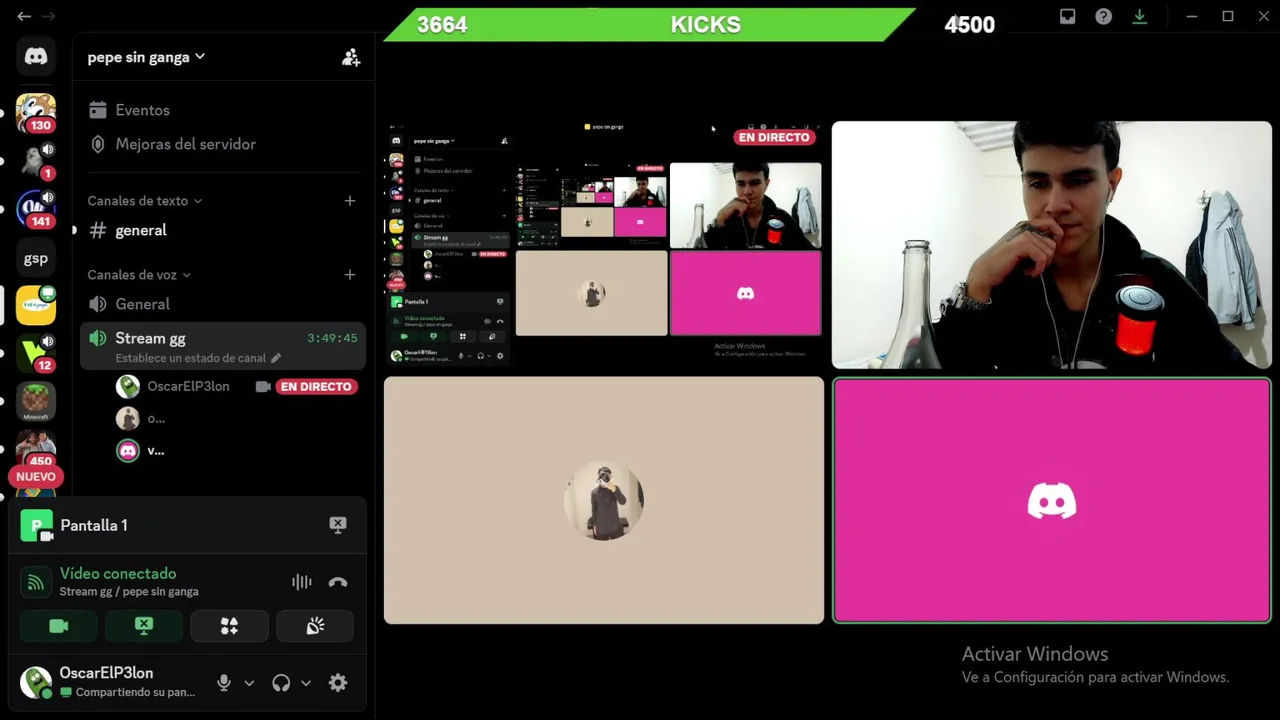Toggle noise suppression icon
Viewport: 1280px width, 720px height.
click(301, 582)
